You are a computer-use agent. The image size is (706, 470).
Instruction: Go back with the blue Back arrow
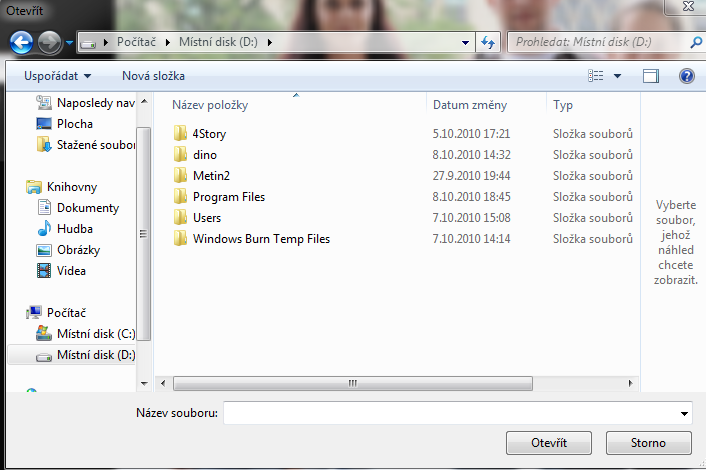pos(21,43)
